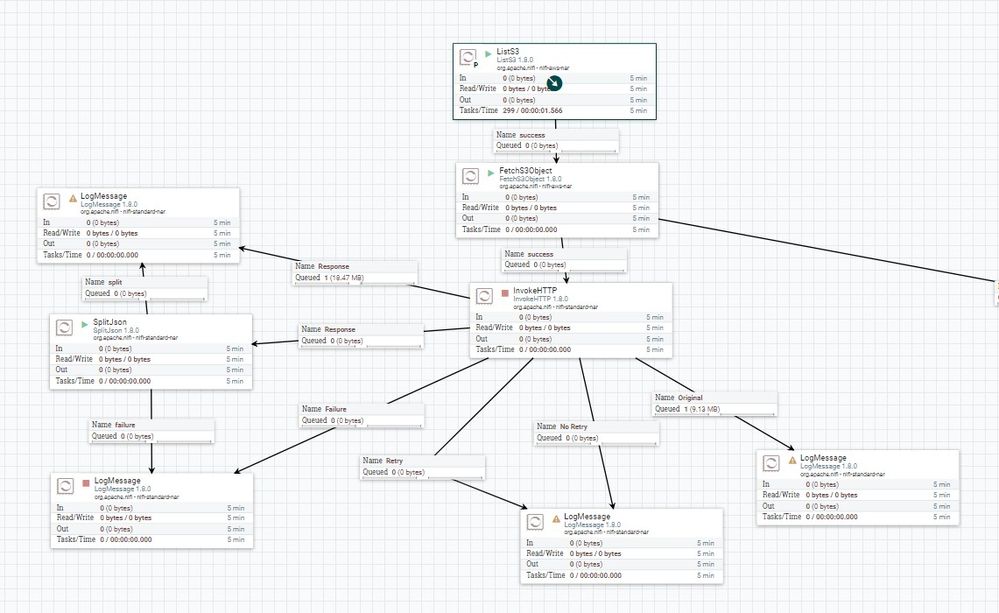Click the warning triangle on the top-left LogMessage
Viewport: 999px width, 613px height.
(x=73, y=198)
